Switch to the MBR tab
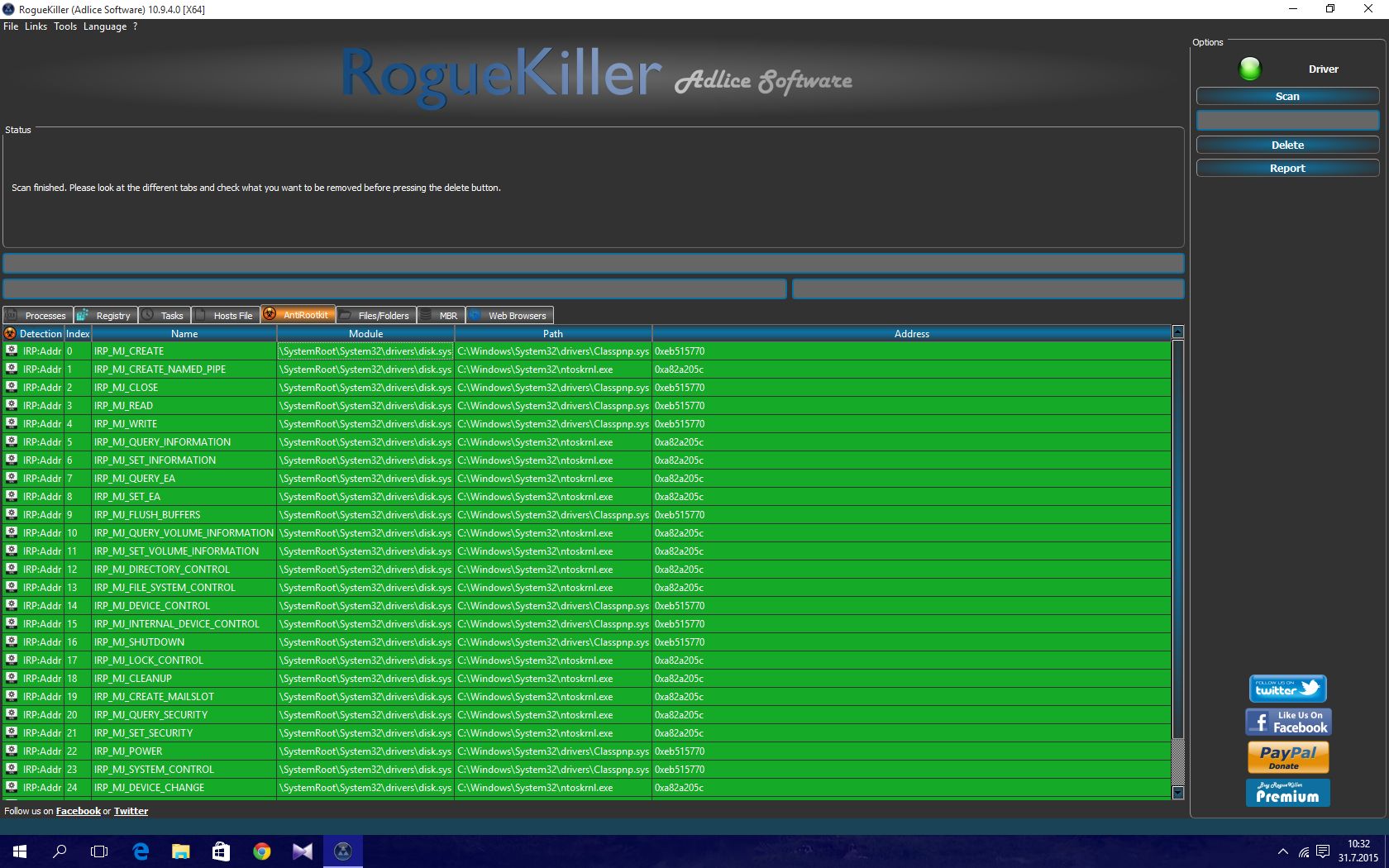1389x868 pixels. tap(441, 315)
